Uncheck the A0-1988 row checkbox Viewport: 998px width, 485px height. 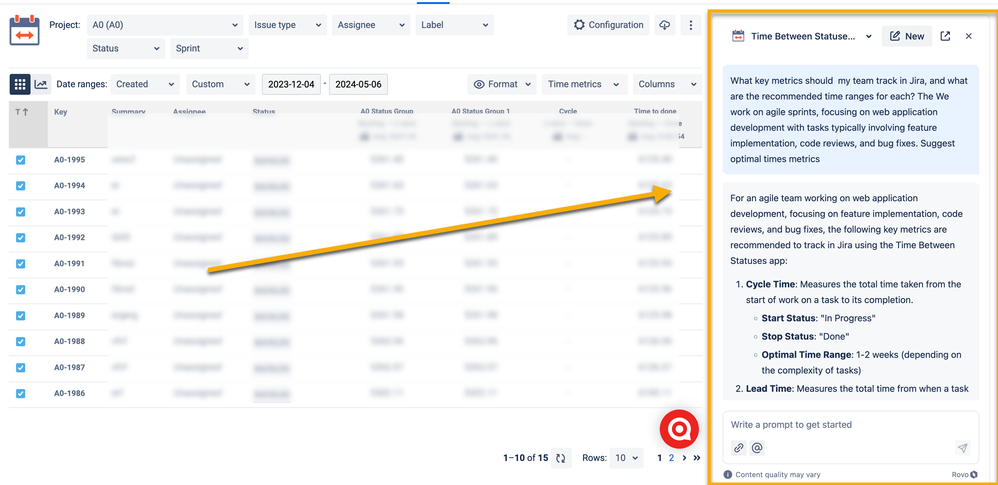[20, 341]
